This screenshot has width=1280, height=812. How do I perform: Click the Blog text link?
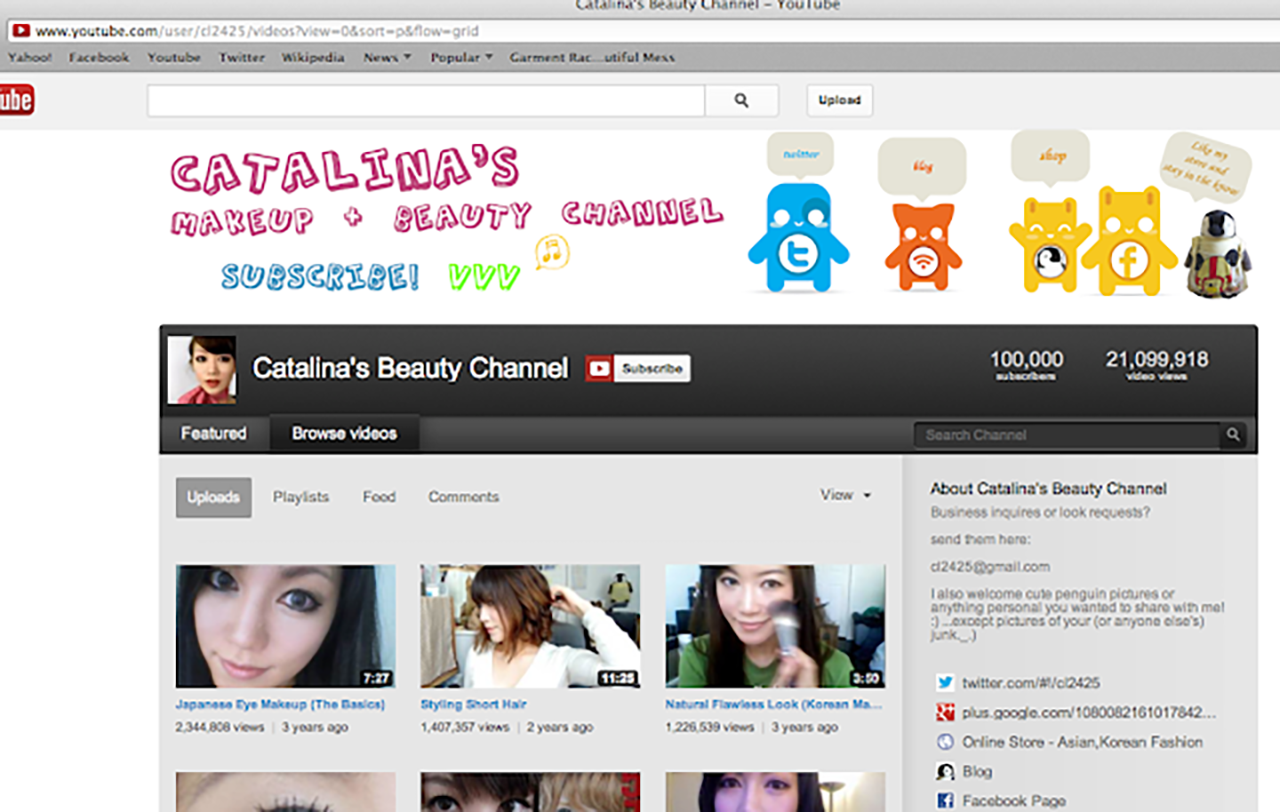click(977, 771)
